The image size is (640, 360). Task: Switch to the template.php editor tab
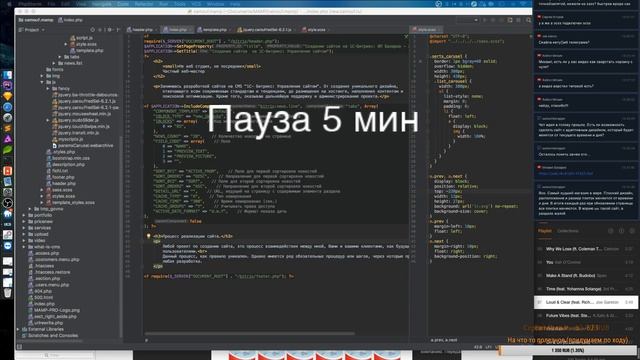pos(214,30)
